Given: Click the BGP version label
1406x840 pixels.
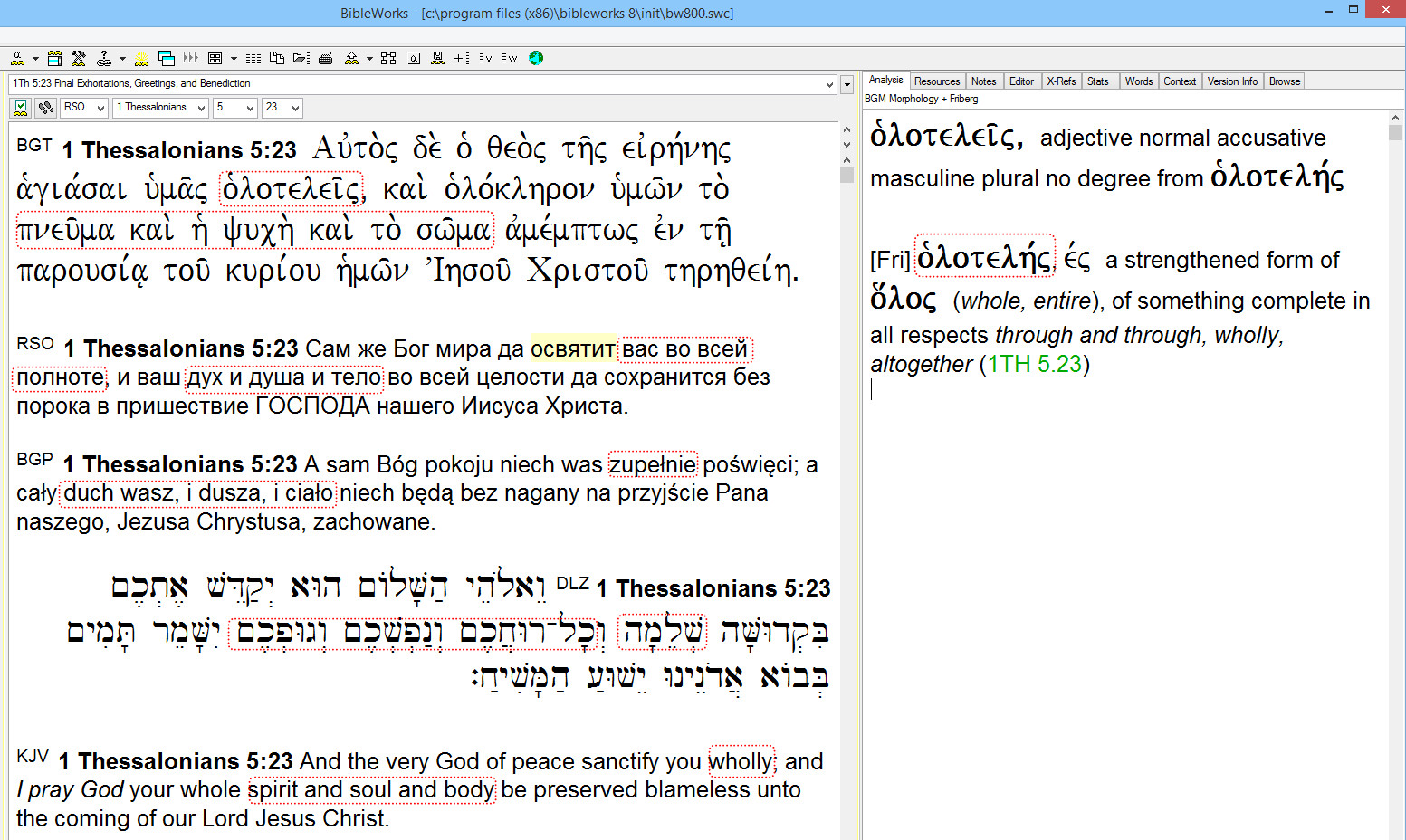Looking at the screenshot, I should point(34,460).
